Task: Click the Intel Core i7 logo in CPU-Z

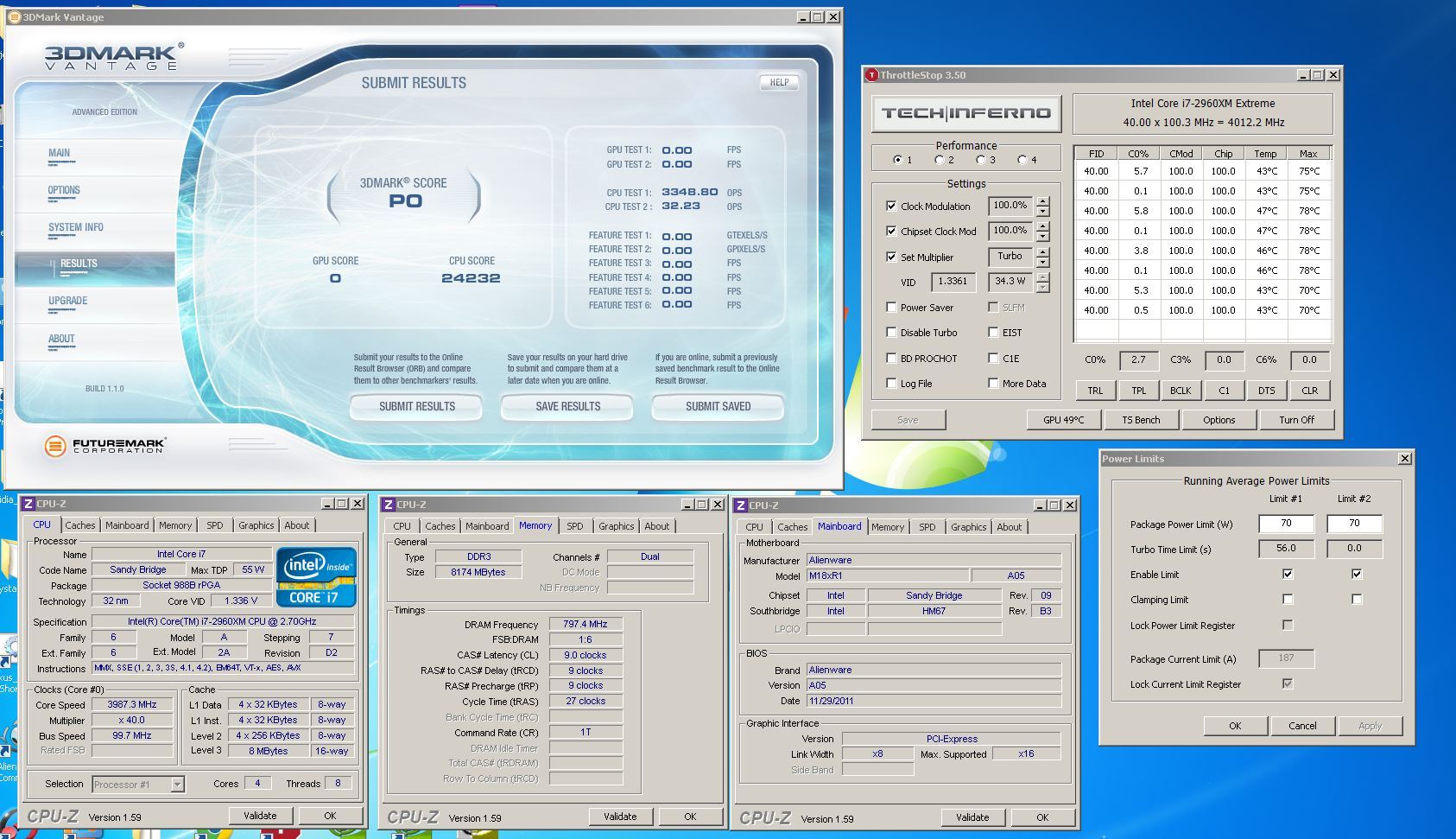Action: (316, 576)
